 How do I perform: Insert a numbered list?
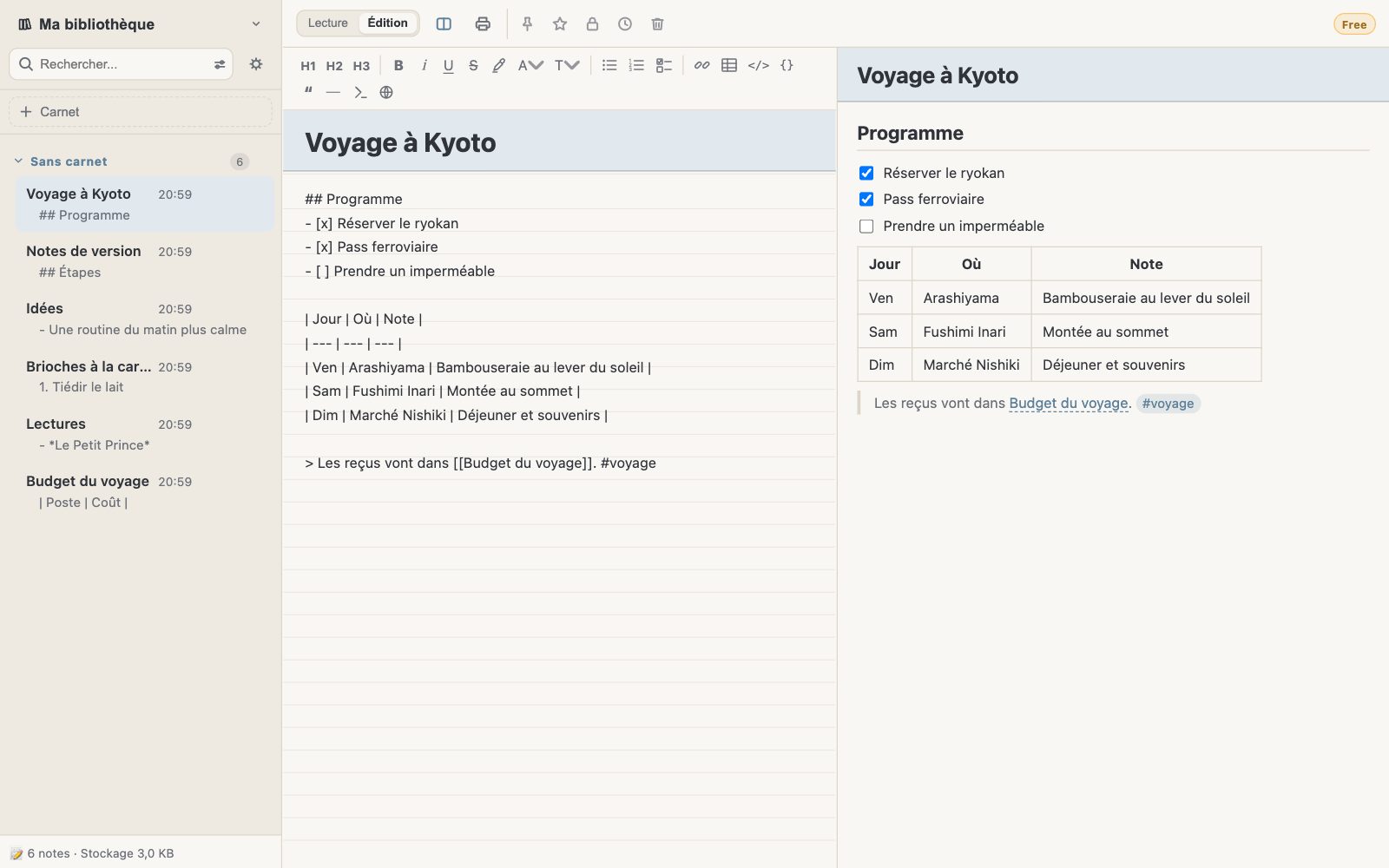(636, 65)
